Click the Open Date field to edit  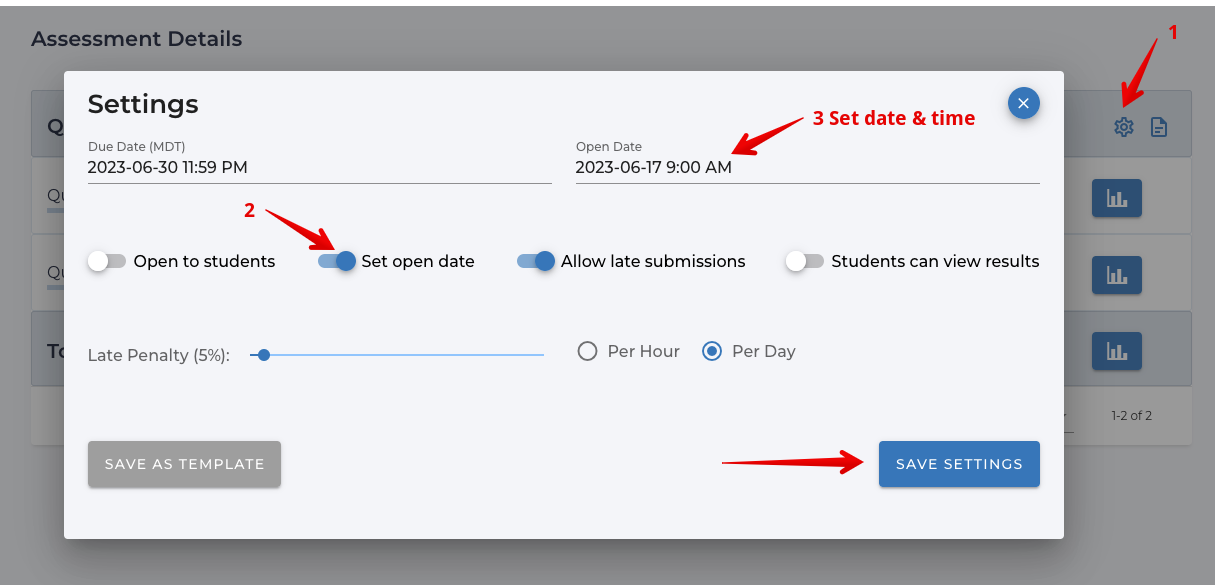coord(807,168)
